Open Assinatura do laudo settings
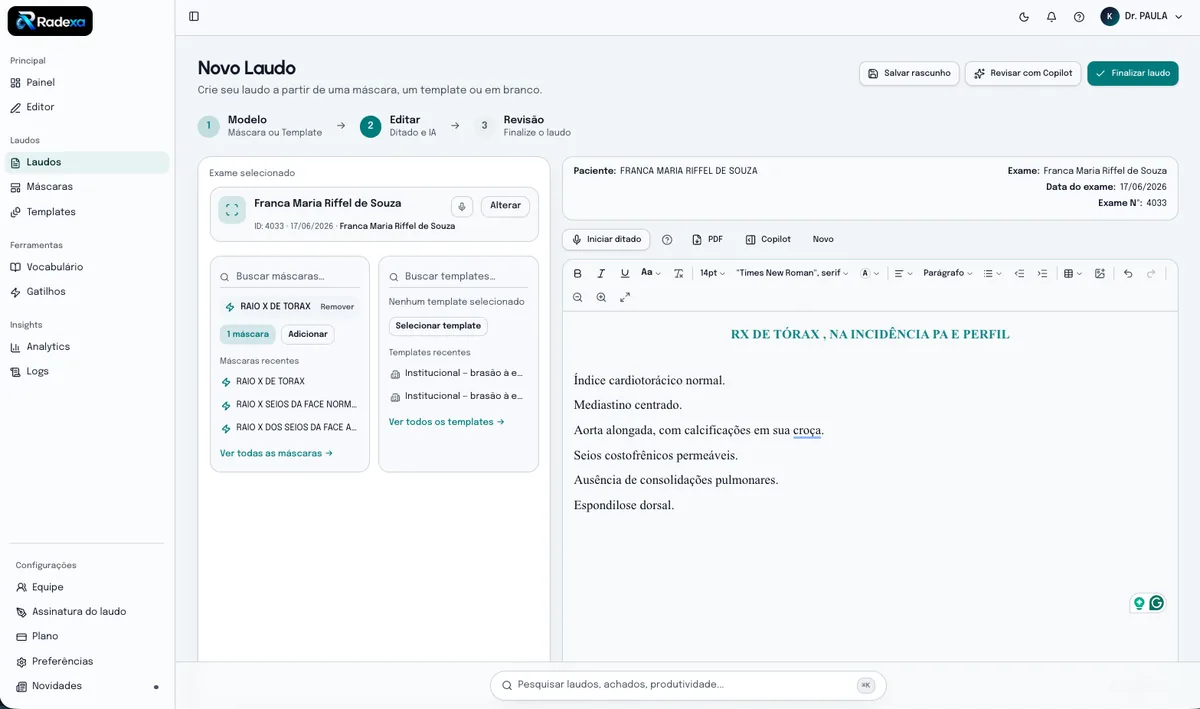 point(88,611)
